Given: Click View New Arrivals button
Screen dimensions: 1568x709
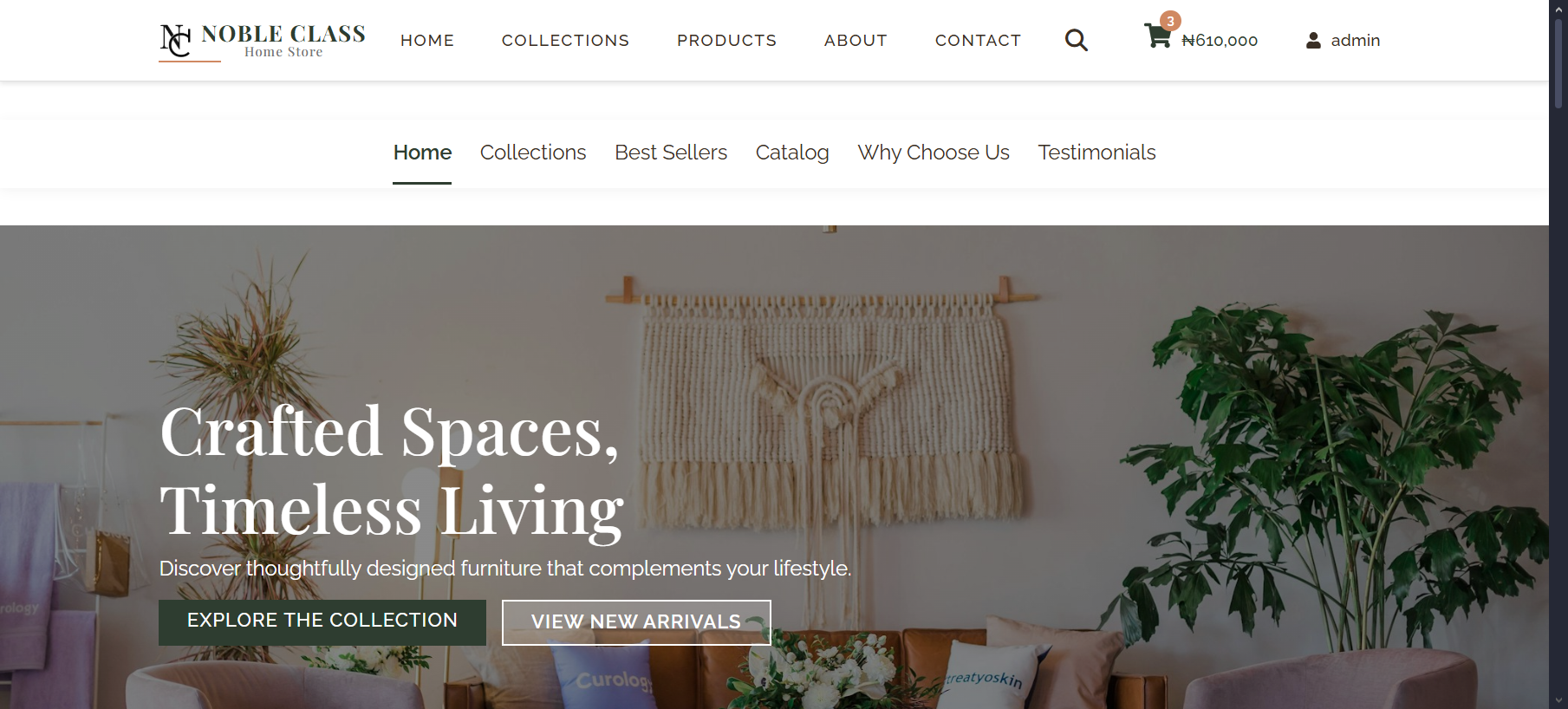Looking at the screenshot, I should (x=636, y=622).
